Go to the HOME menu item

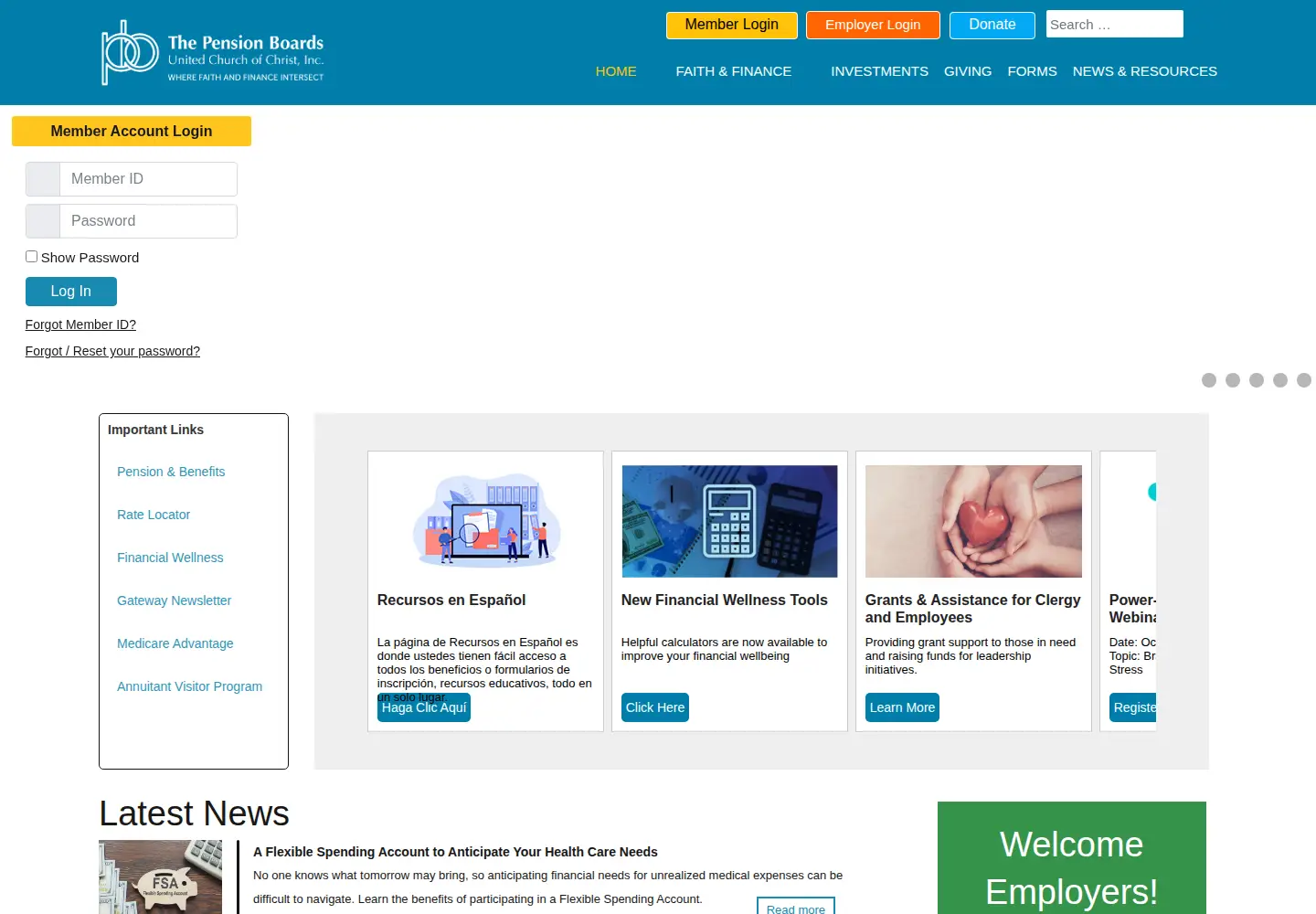[616, 71]
